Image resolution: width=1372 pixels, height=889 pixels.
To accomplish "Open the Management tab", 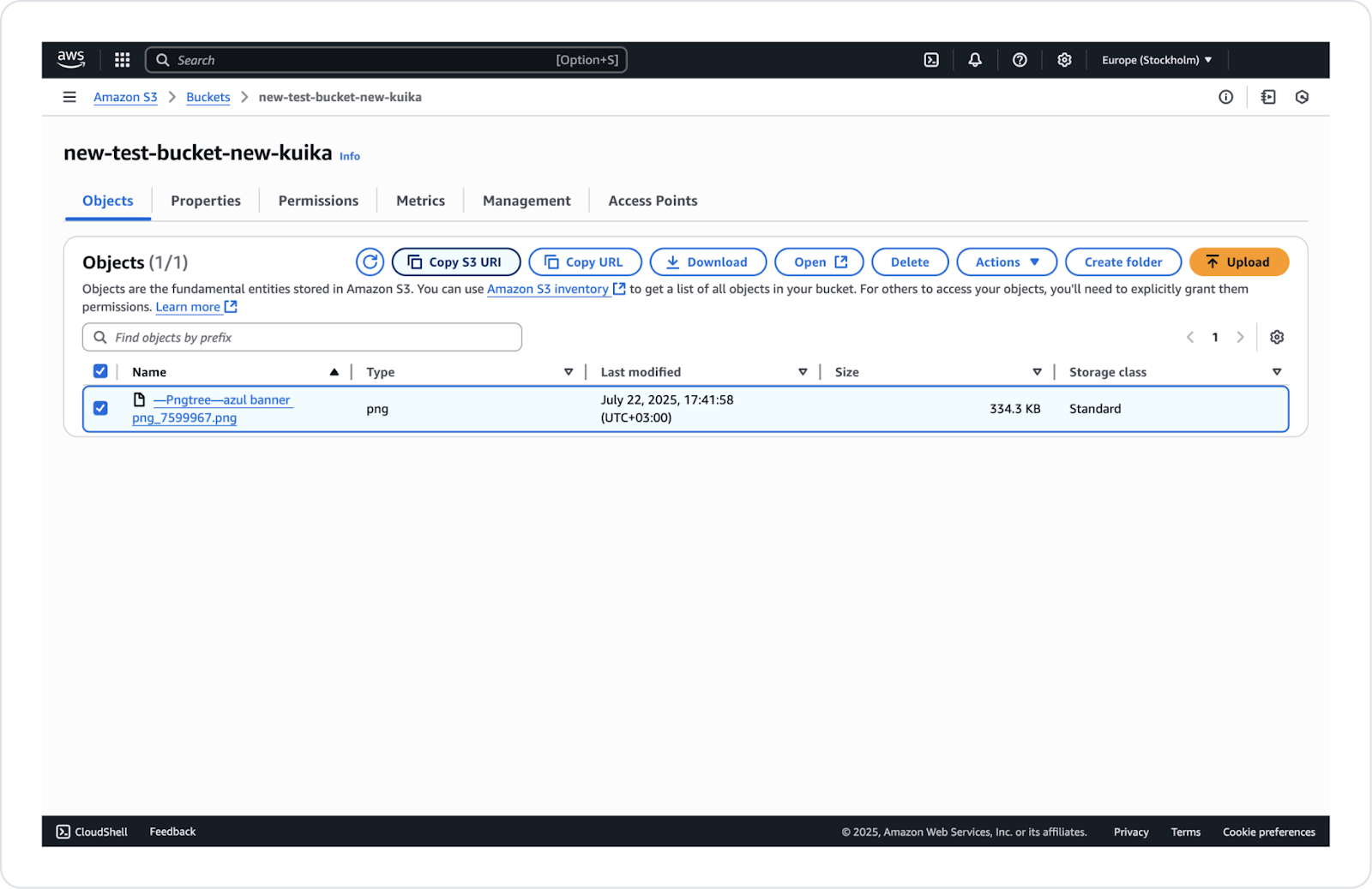I will click(527, 201).
